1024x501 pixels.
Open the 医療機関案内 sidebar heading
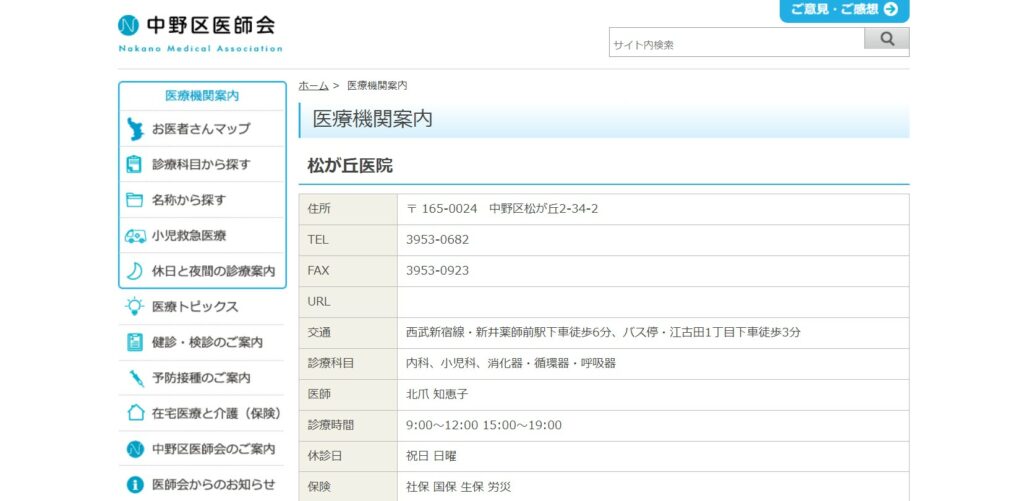(x=202, y=96)
